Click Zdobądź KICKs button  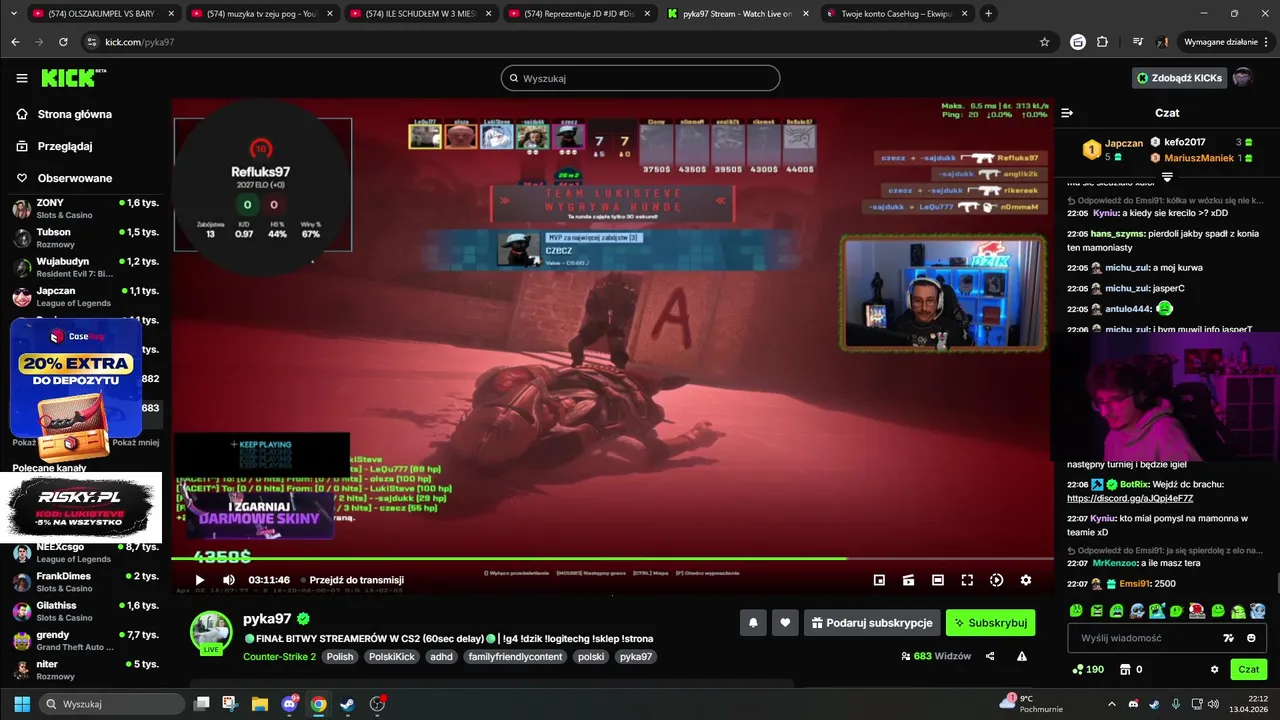[1179, 78]
